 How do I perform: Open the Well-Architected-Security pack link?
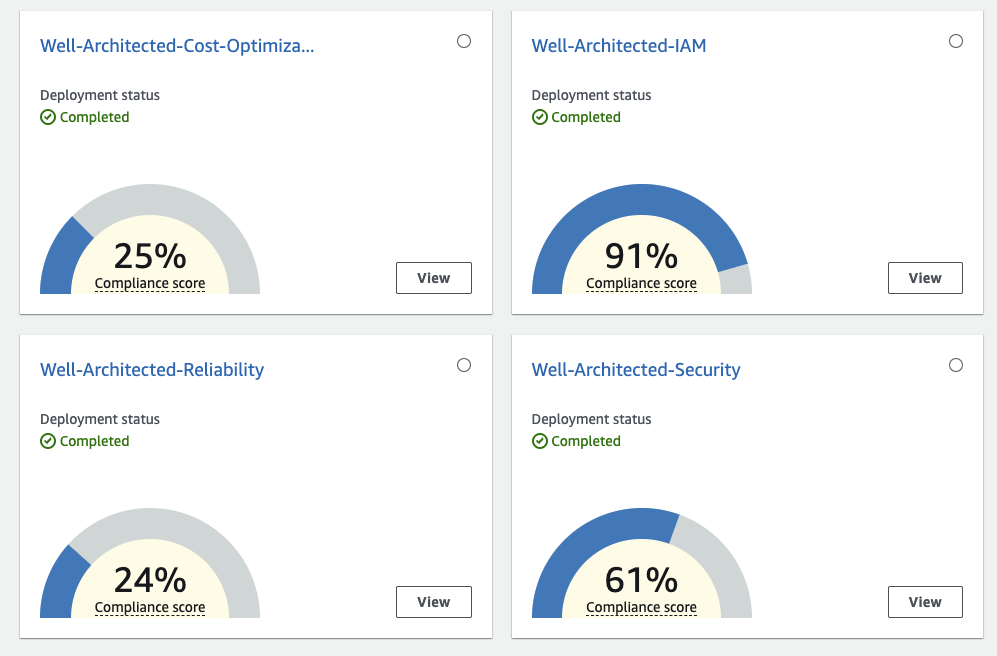coord(636,370)
